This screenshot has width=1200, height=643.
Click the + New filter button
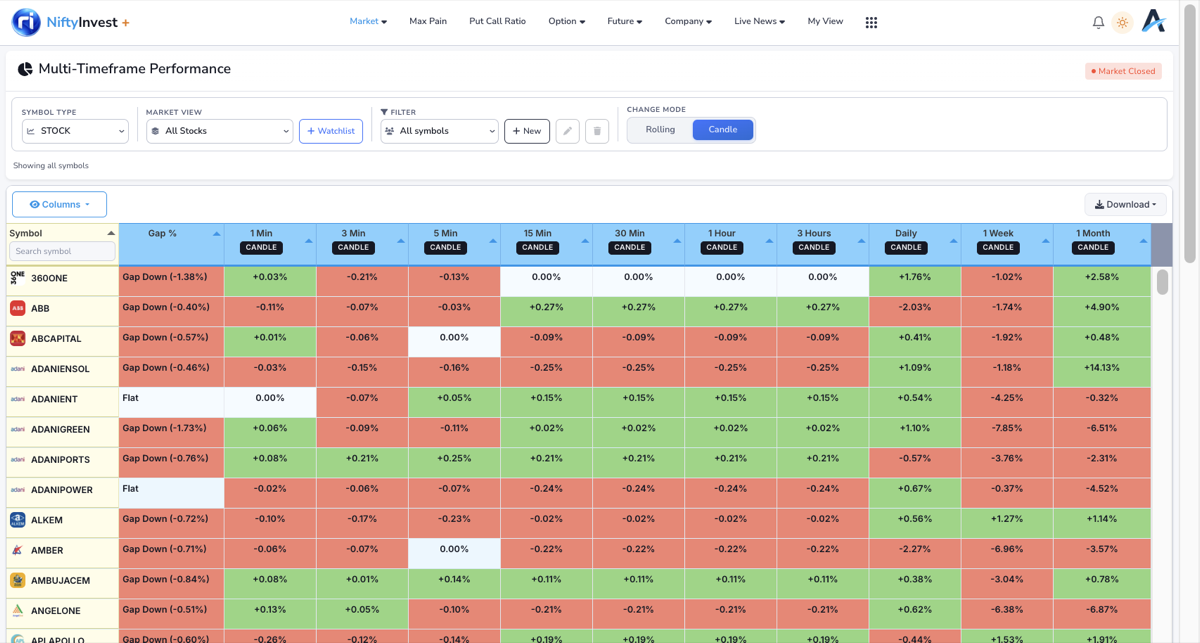click(x=527, y=131)
